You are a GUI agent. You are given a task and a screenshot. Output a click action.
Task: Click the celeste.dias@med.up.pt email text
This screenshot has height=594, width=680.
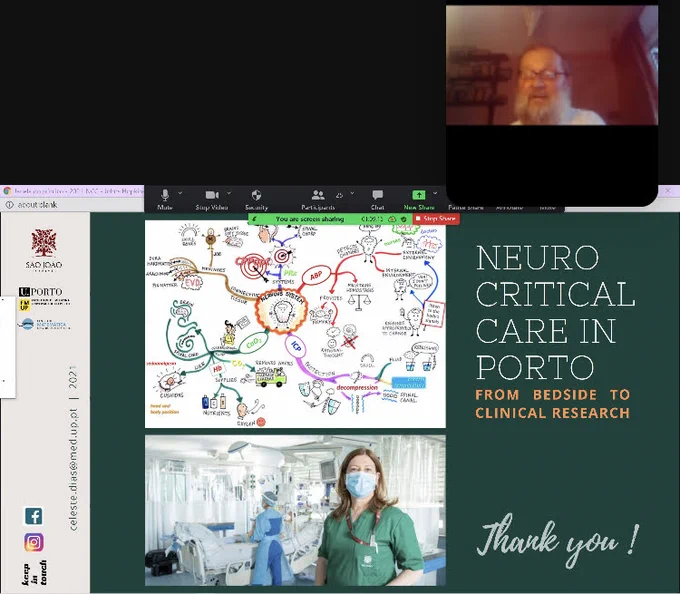pyautogui.click(x=73, y=470)
